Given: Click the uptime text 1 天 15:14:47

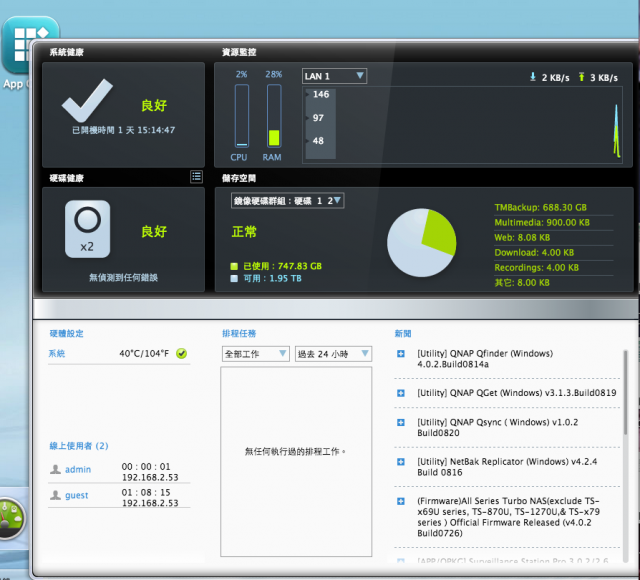Looking at the screenshot, I should tap(146, 130).
